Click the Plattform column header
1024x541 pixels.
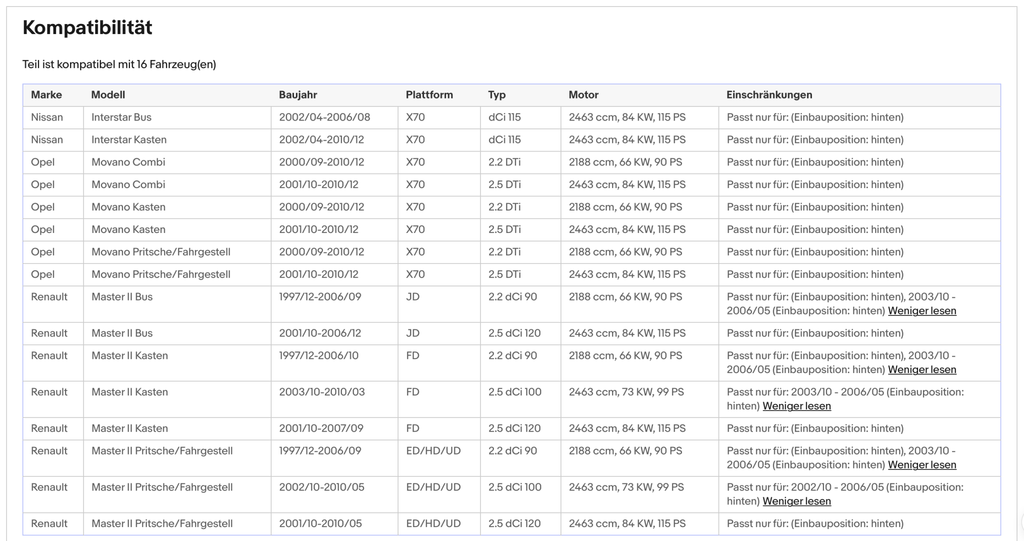point(429,95)
